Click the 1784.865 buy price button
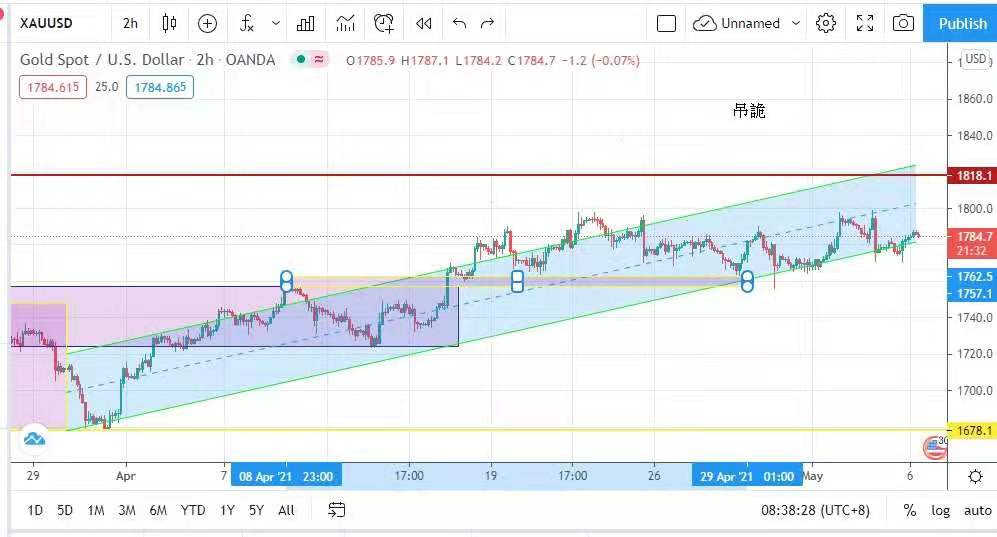 pyautogui.click(x=160, y=87)
